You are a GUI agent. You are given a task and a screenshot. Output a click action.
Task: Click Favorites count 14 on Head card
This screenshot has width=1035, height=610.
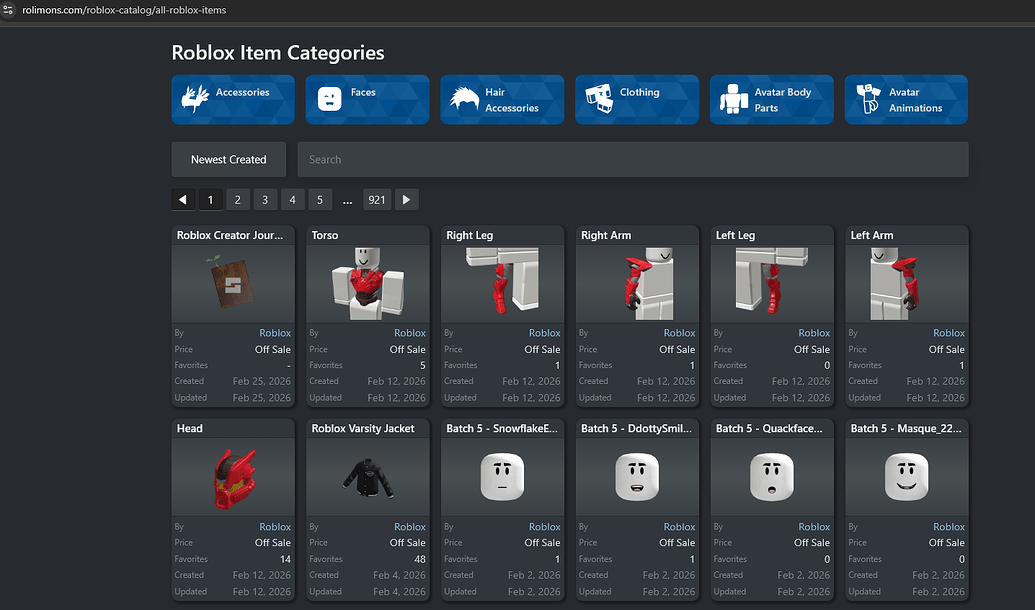[285, 559]
